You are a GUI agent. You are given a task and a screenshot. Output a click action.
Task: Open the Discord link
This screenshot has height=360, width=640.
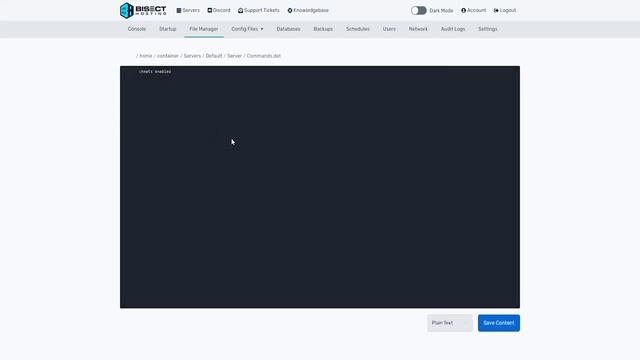tap(219, 10)
